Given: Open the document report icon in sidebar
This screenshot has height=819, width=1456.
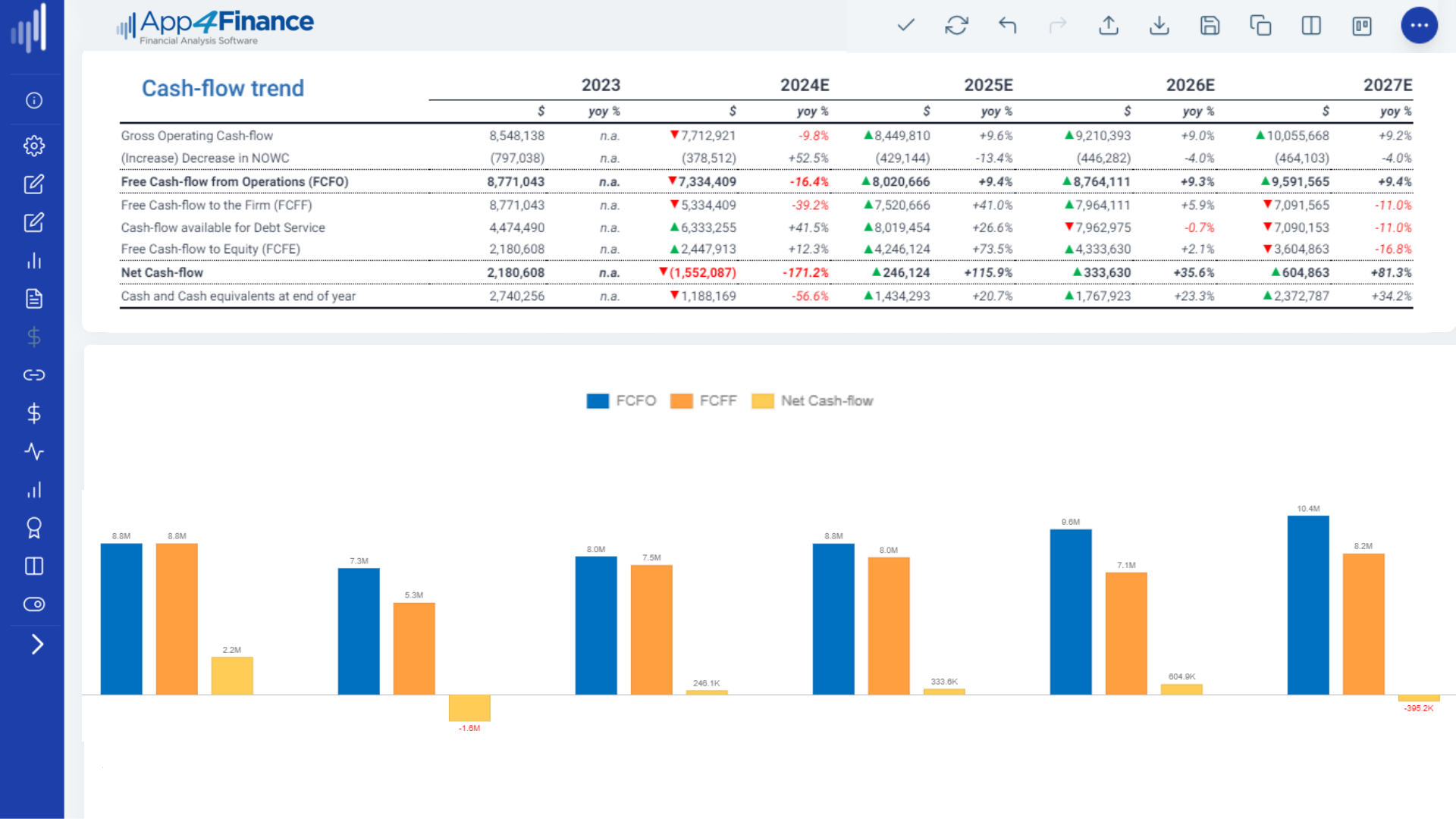Looking at the screenshot, I should click(34, 299).
